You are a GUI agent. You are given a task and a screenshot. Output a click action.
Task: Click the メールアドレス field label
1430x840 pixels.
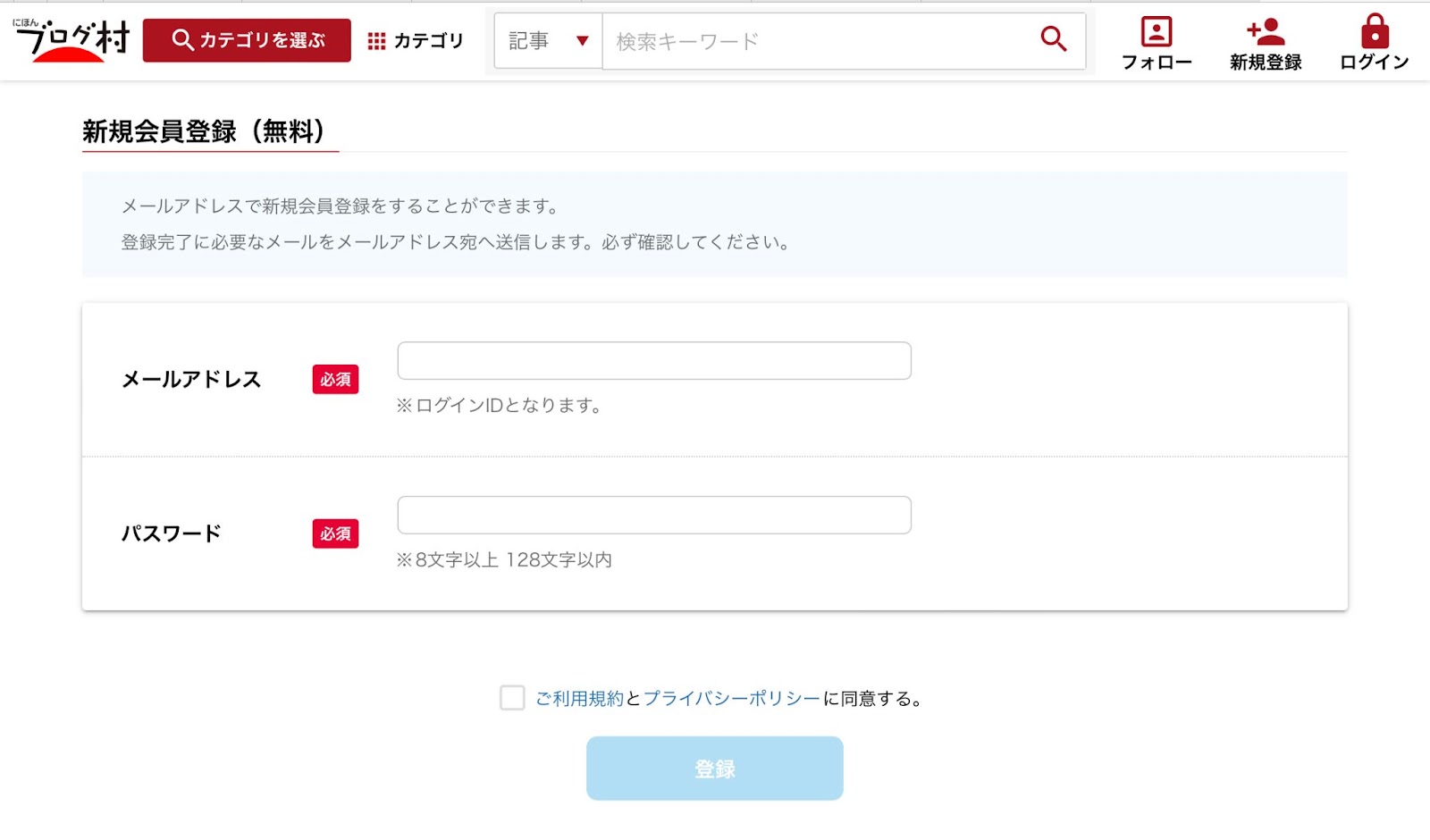pyautogui.click(x=191, y=380)
